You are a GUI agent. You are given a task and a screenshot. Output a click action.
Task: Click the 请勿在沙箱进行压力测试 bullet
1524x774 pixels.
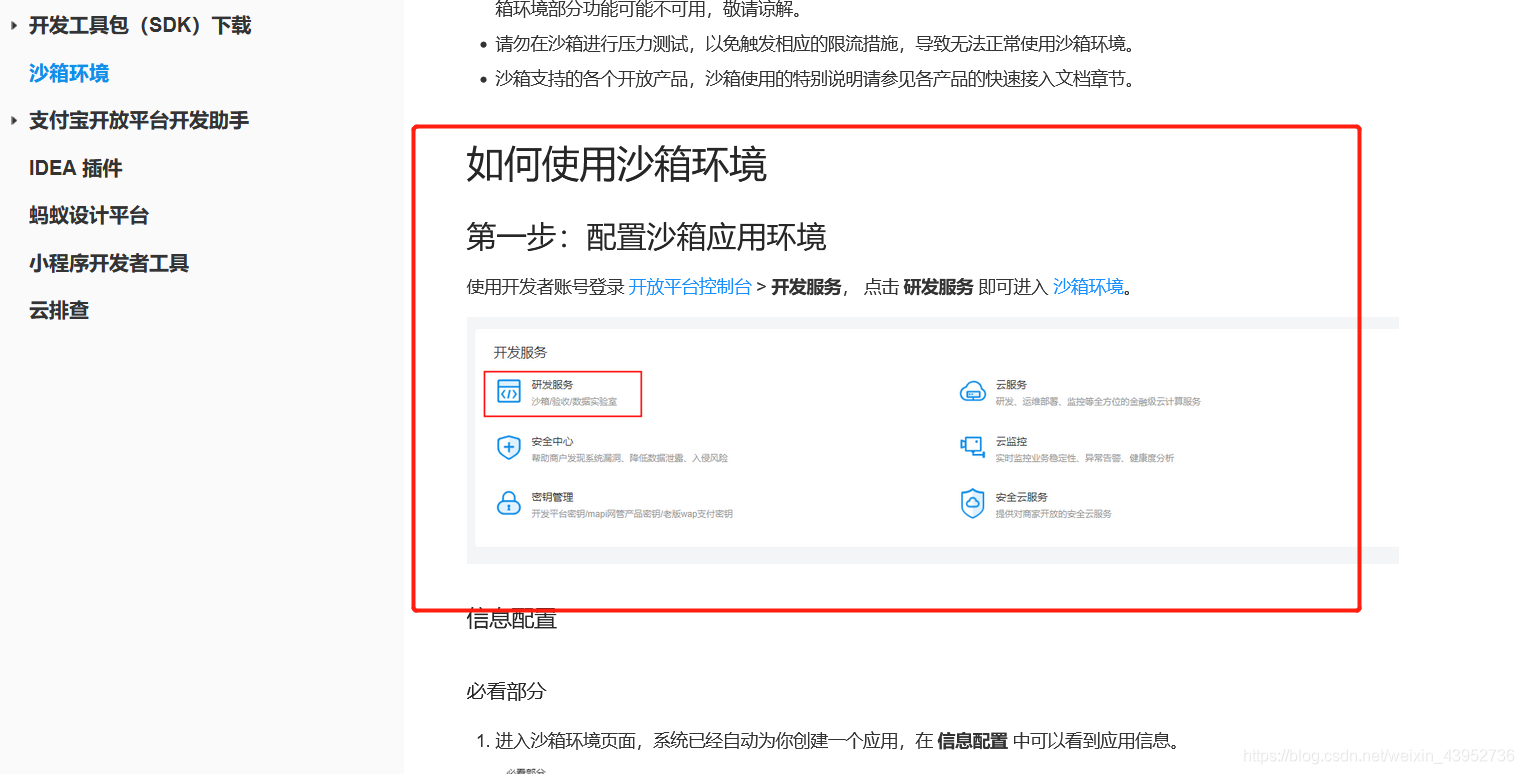point(815,44)
